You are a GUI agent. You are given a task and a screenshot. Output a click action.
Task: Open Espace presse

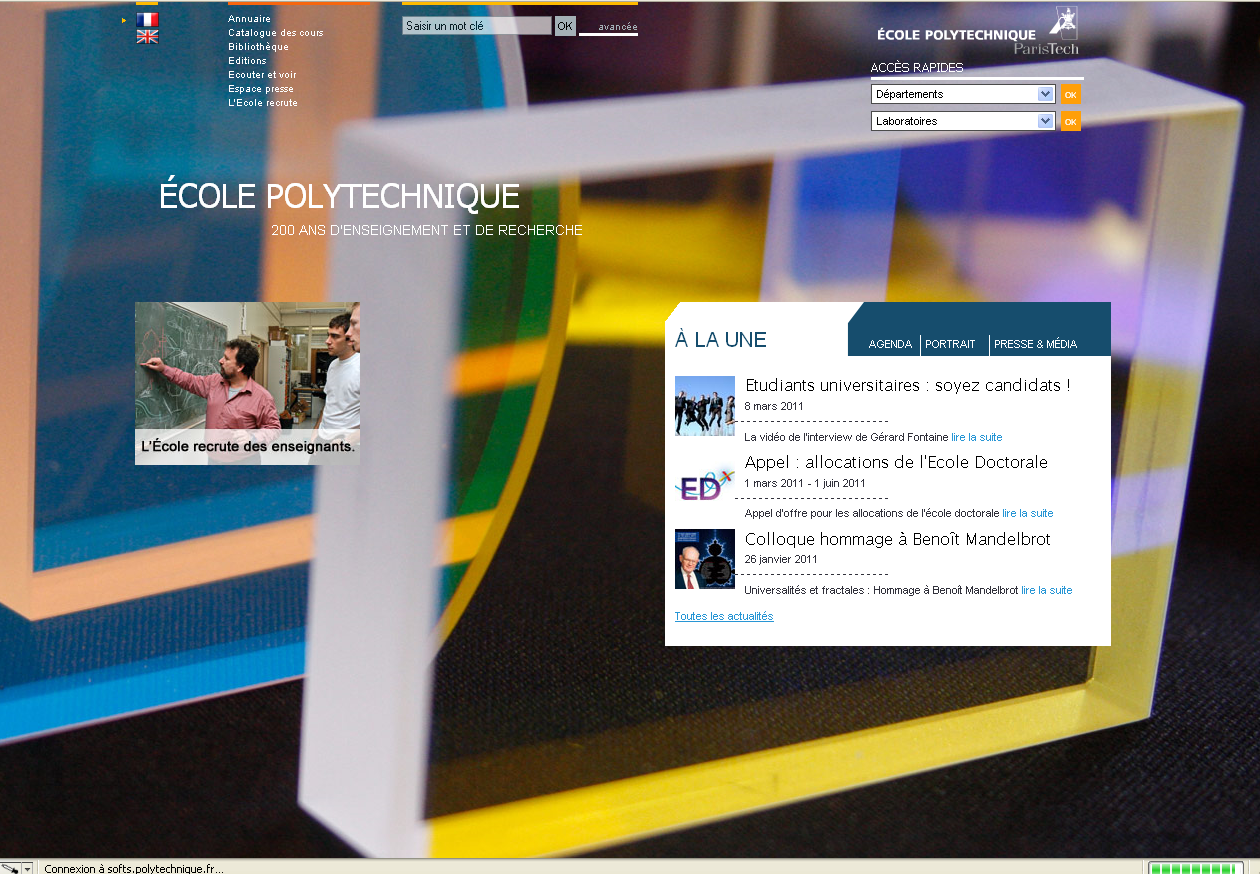tap(261, 89)
